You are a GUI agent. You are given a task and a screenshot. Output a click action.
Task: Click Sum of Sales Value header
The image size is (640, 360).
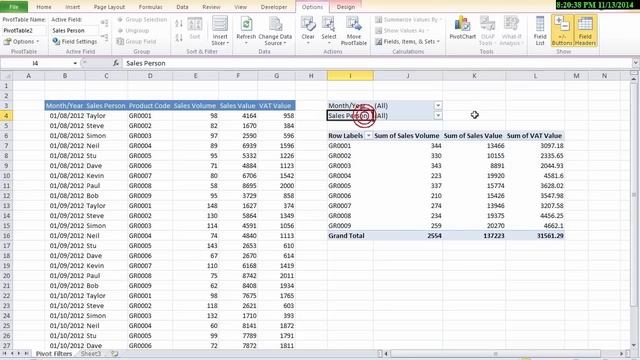tap(473, 136)
